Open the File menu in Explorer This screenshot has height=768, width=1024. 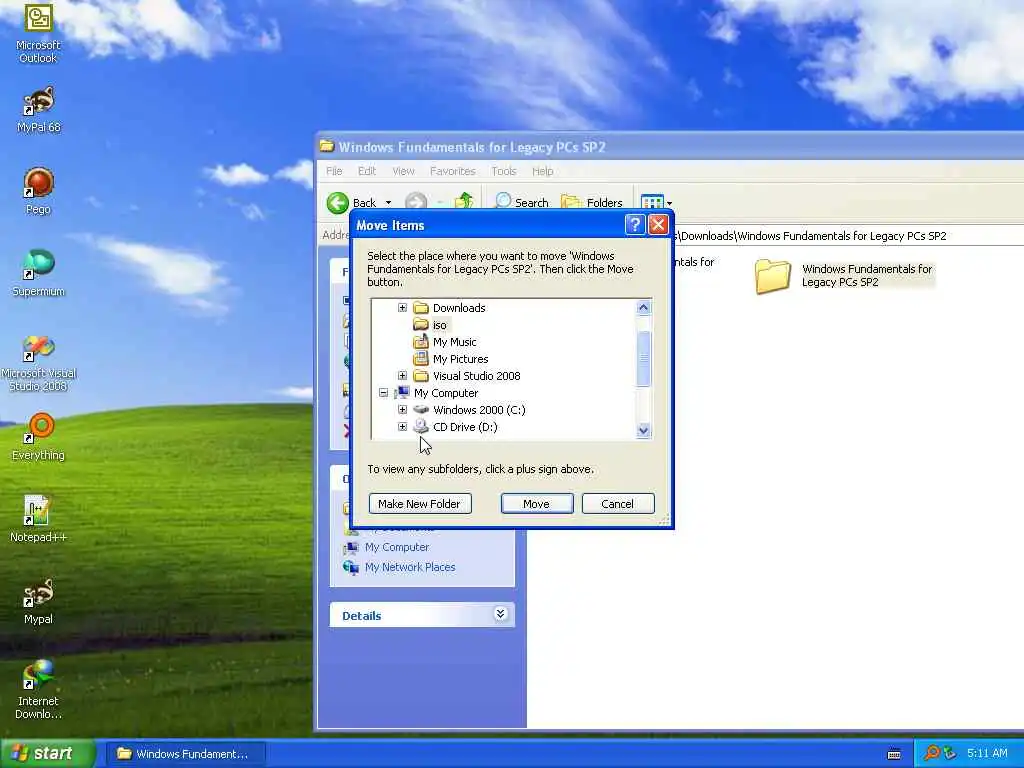pos(334,171)
